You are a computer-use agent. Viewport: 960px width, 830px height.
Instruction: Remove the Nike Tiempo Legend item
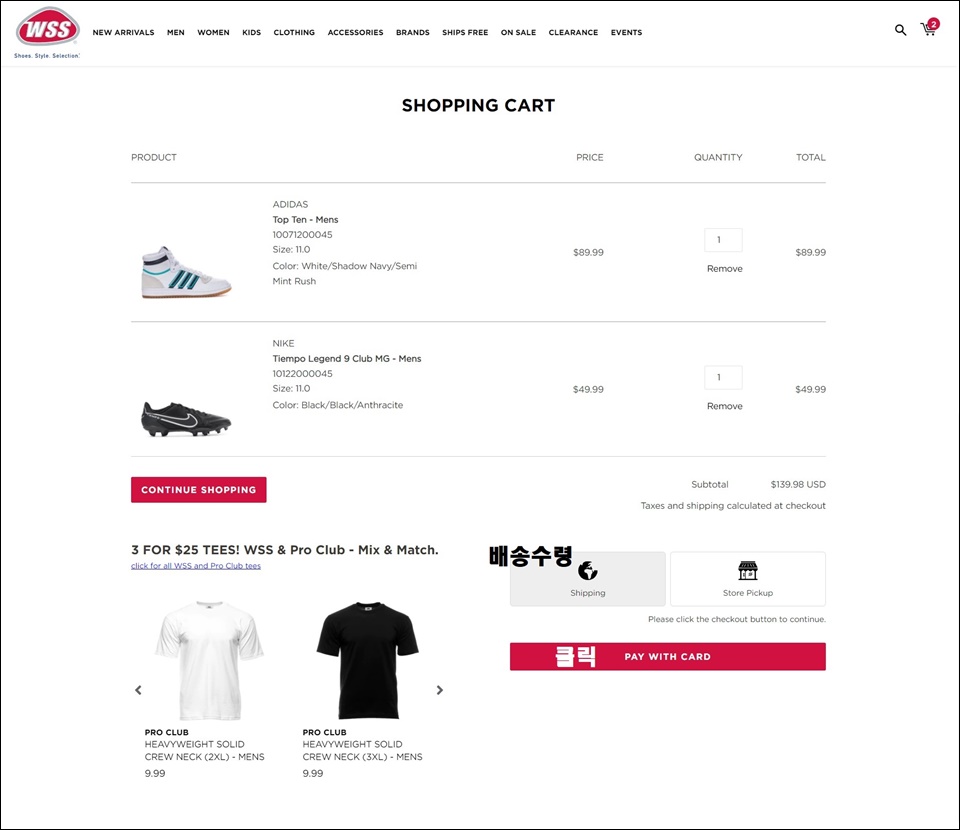click(x=724, y=406)
